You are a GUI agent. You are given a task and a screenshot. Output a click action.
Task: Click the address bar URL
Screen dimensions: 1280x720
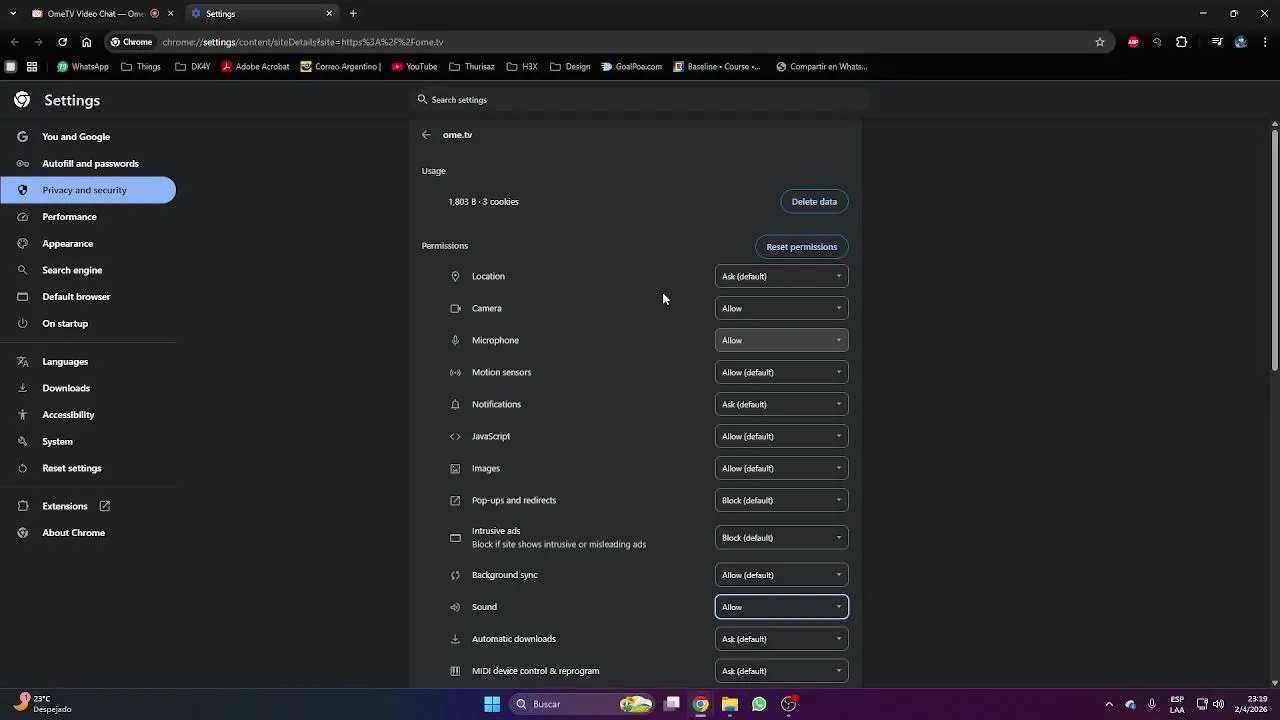[302, 42]
